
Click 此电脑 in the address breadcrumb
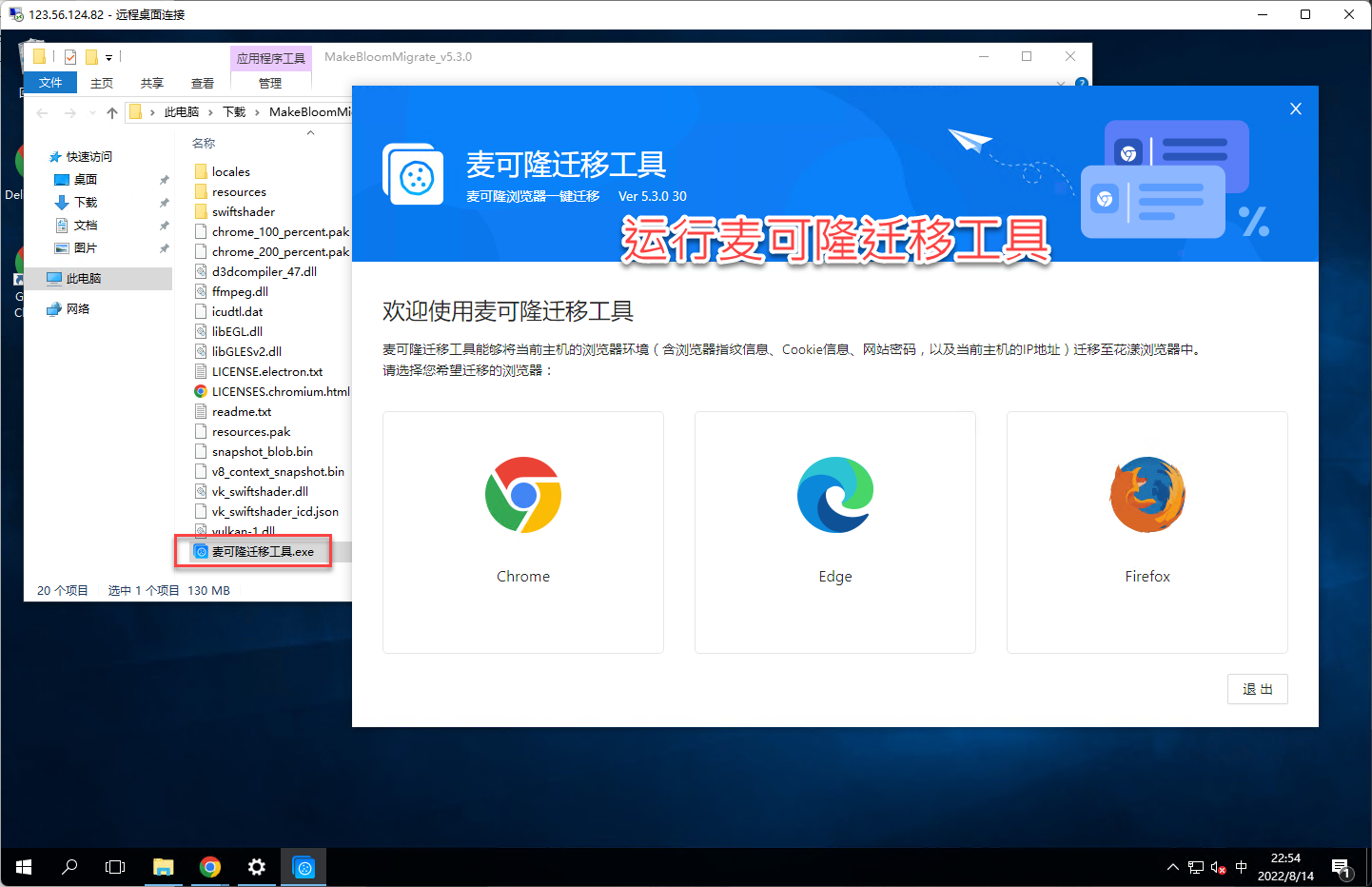click(x=182, y=112)
